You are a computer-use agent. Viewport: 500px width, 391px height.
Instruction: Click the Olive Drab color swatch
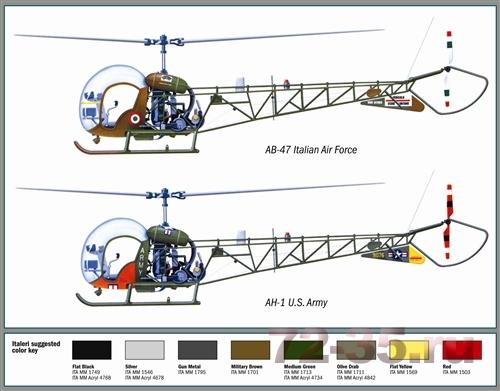pyautogui.click(x=356, y=350)
